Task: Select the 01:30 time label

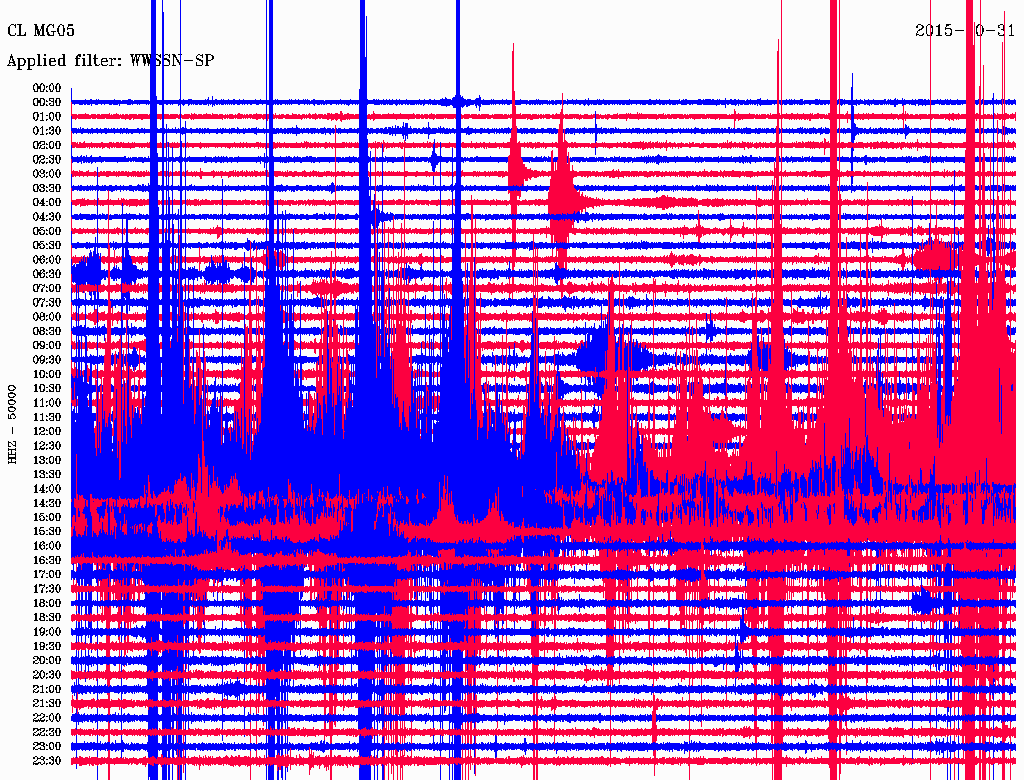Action: tap(47, 131)
